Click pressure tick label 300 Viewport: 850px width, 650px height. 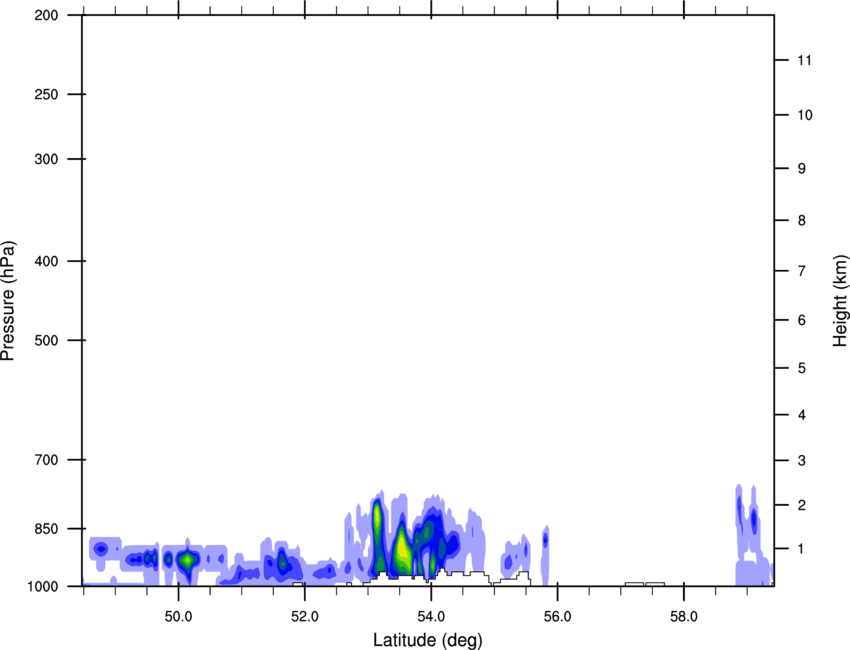click(46, 159)
